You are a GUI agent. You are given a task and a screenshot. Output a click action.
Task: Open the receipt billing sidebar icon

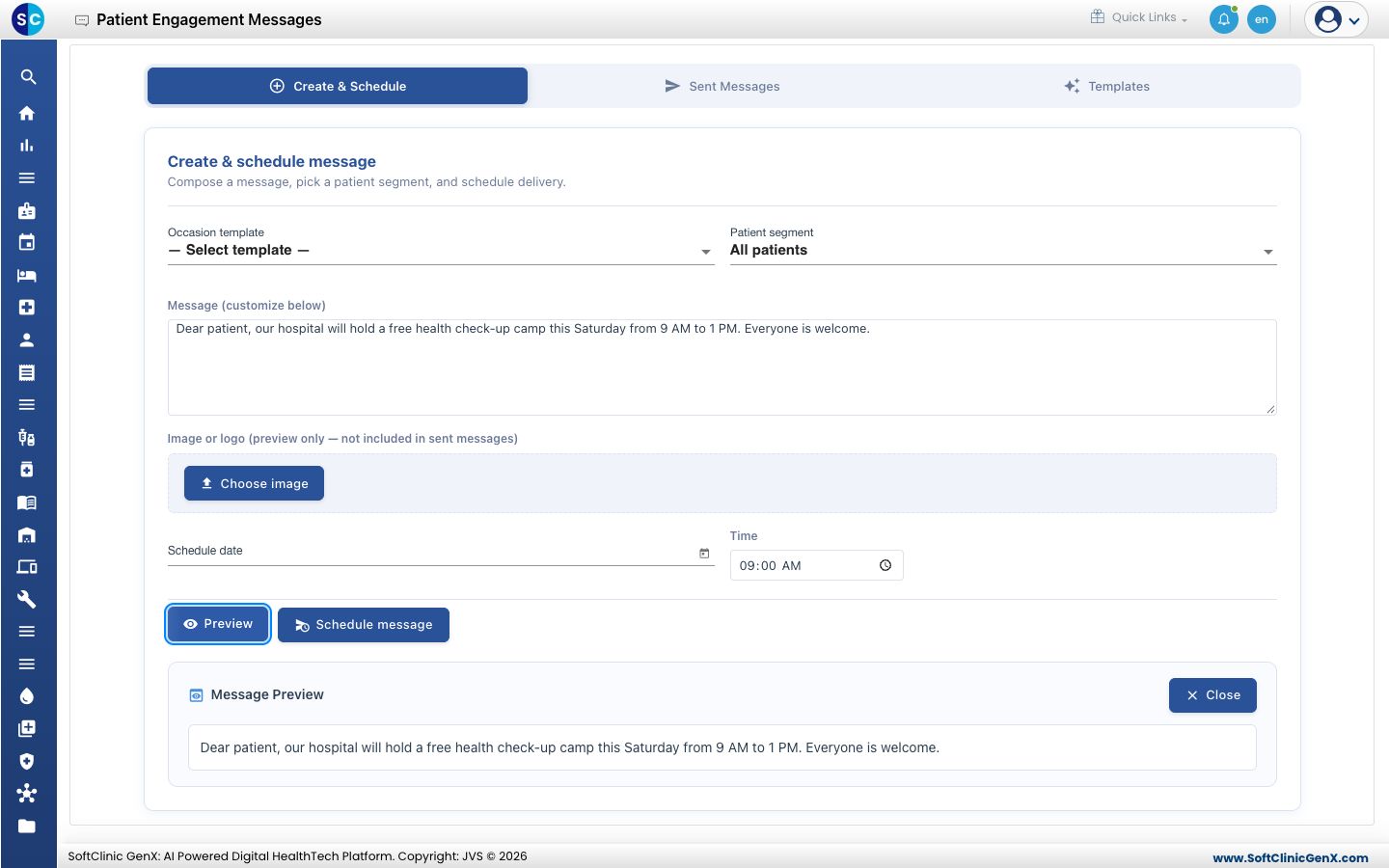coord(27,372)
